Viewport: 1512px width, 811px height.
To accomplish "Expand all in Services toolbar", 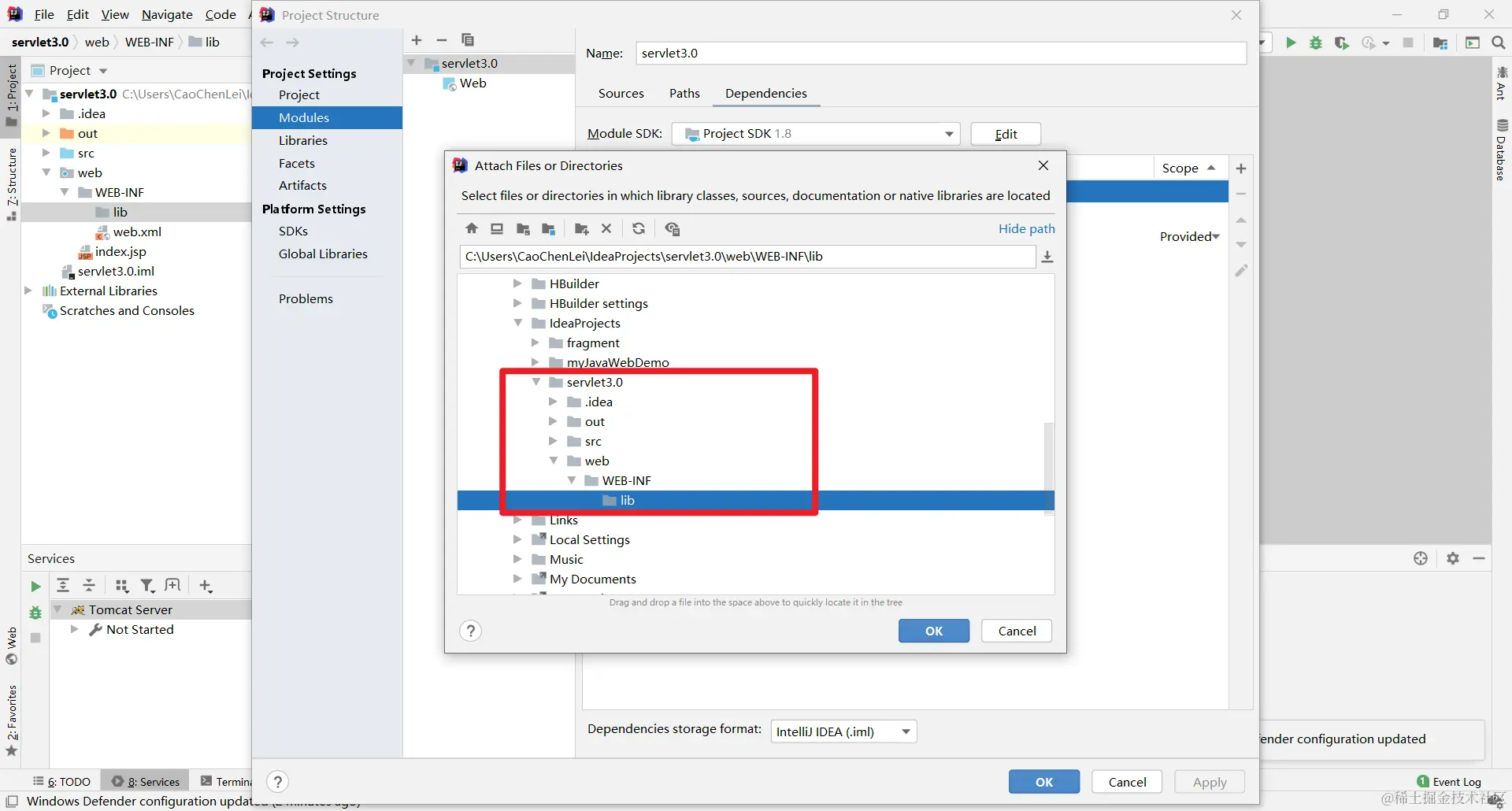I will coord(63,585).
